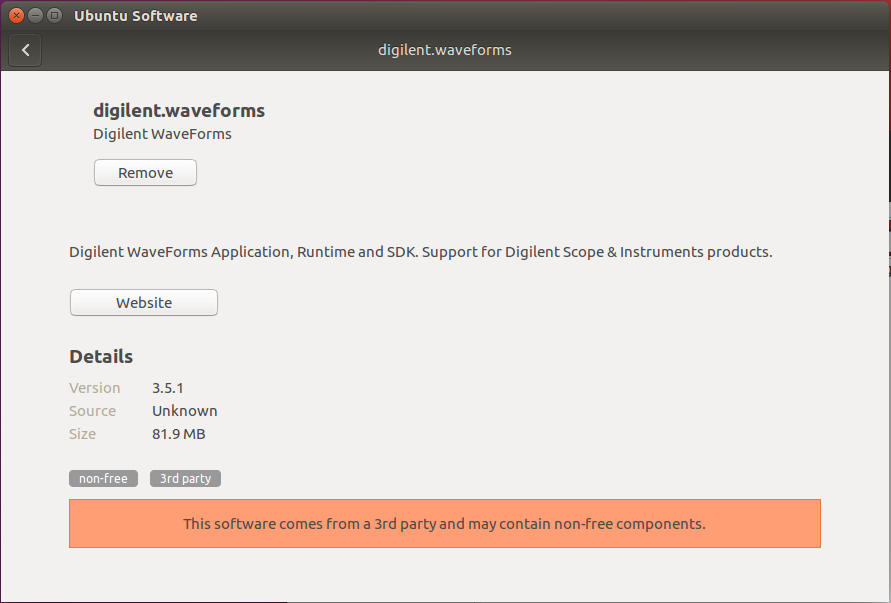The image size is (891, 603).
Task: Click the digilent.waveforms header bar title
Action: pos(445,50)
